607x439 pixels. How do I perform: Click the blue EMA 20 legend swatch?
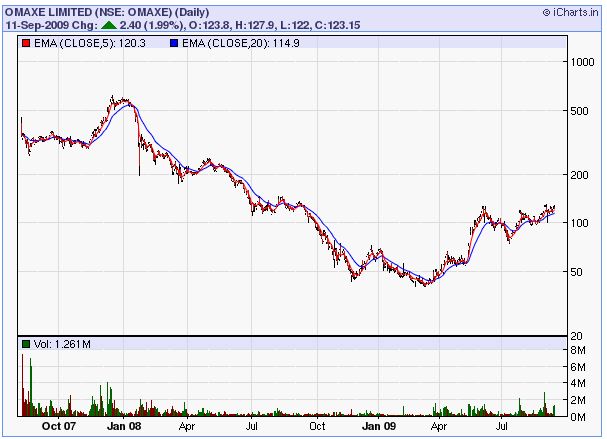[x=174, y=43]
